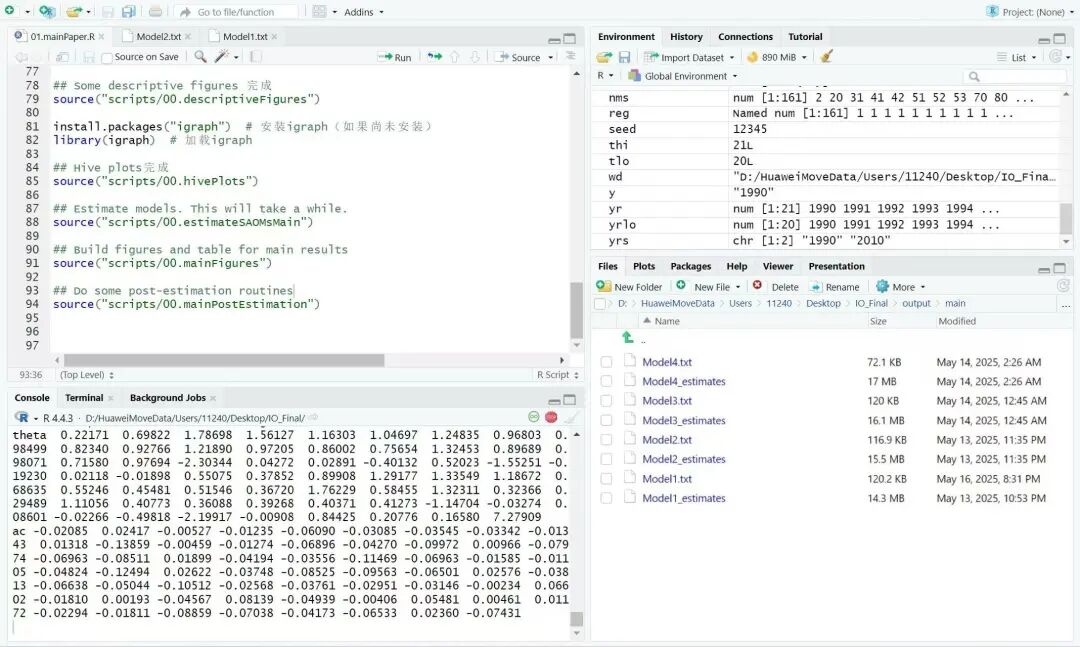Switch to the Connections tab

pyautogui.click(x=745, y=37)
